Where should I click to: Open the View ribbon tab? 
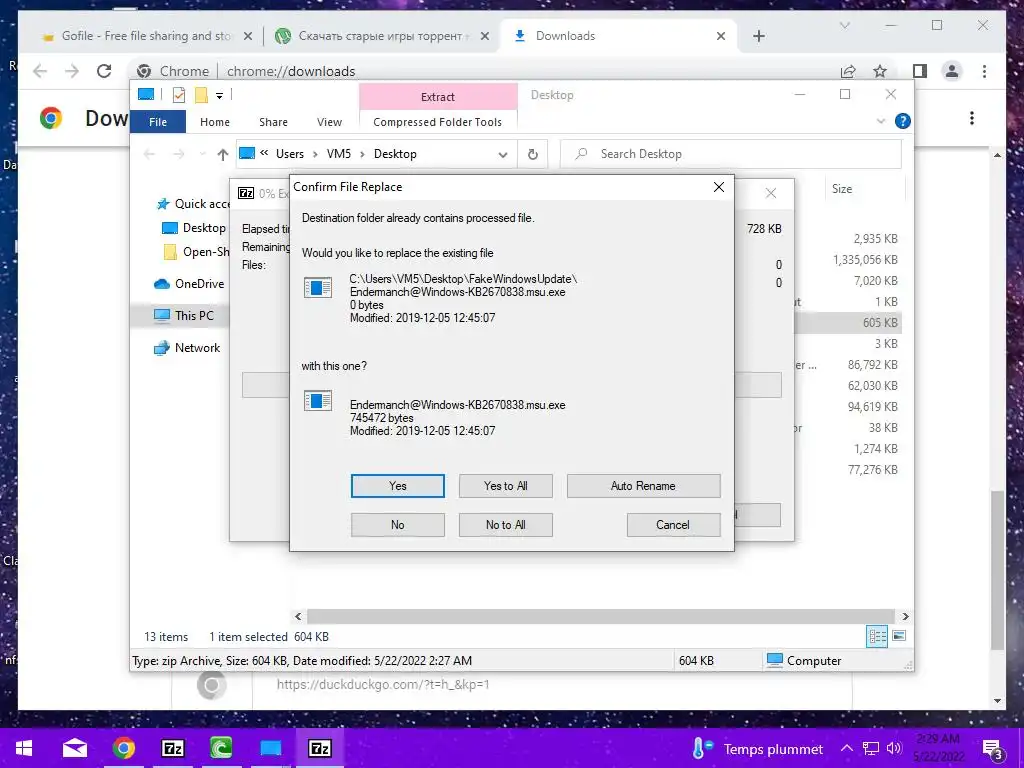329,122
